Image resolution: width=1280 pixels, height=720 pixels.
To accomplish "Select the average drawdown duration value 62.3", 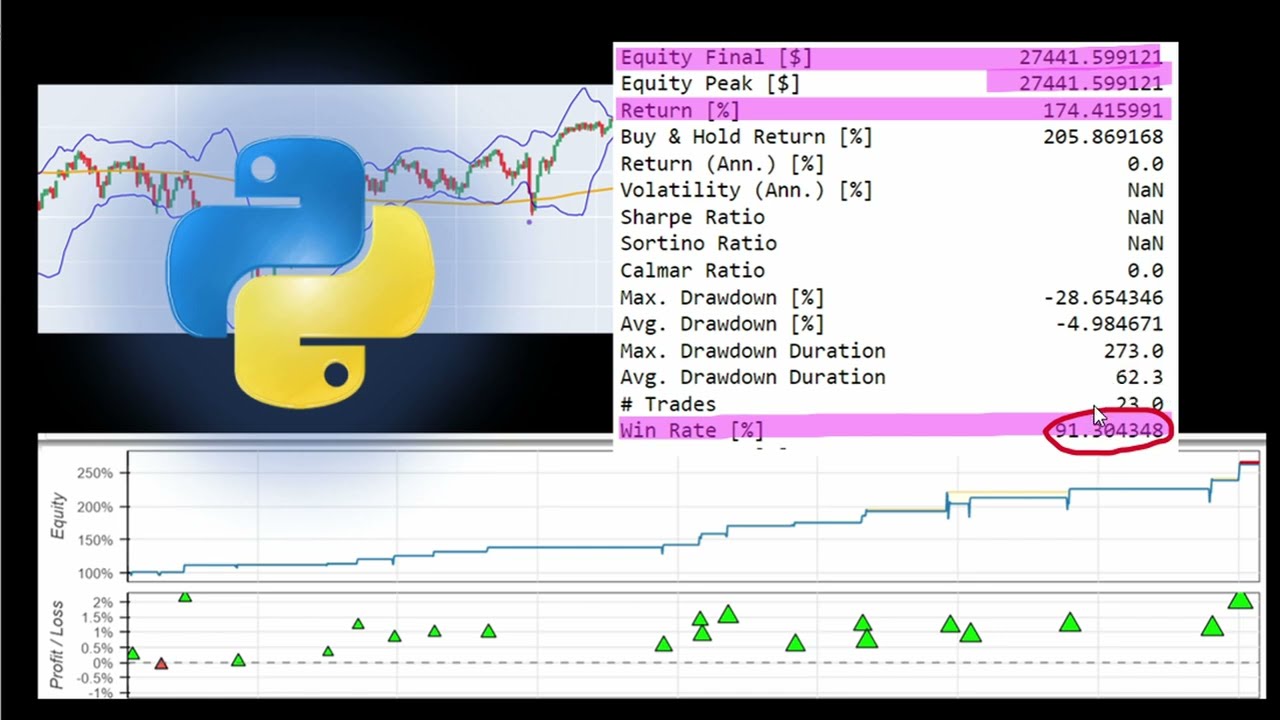I will tap(1139, 377).
